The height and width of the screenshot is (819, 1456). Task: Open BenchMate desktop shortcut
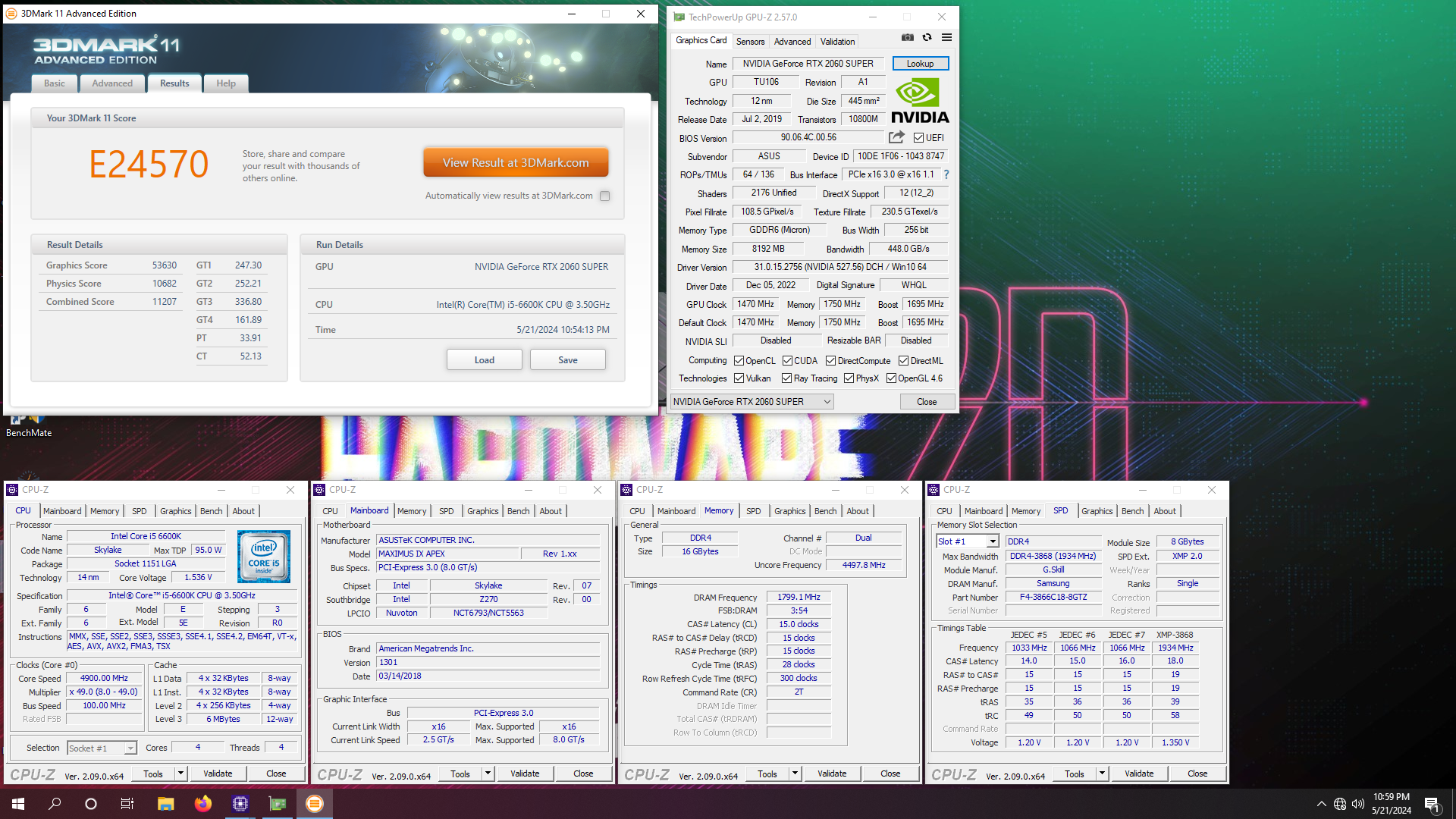pos(29,425)
